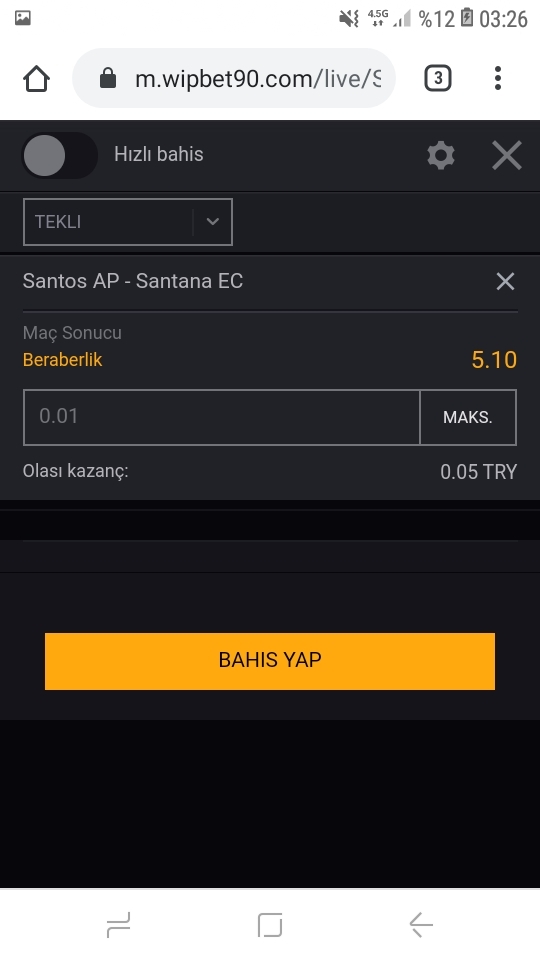Open the browser three-dot menu
Screen dimensions: 540x960
[498, 78]
